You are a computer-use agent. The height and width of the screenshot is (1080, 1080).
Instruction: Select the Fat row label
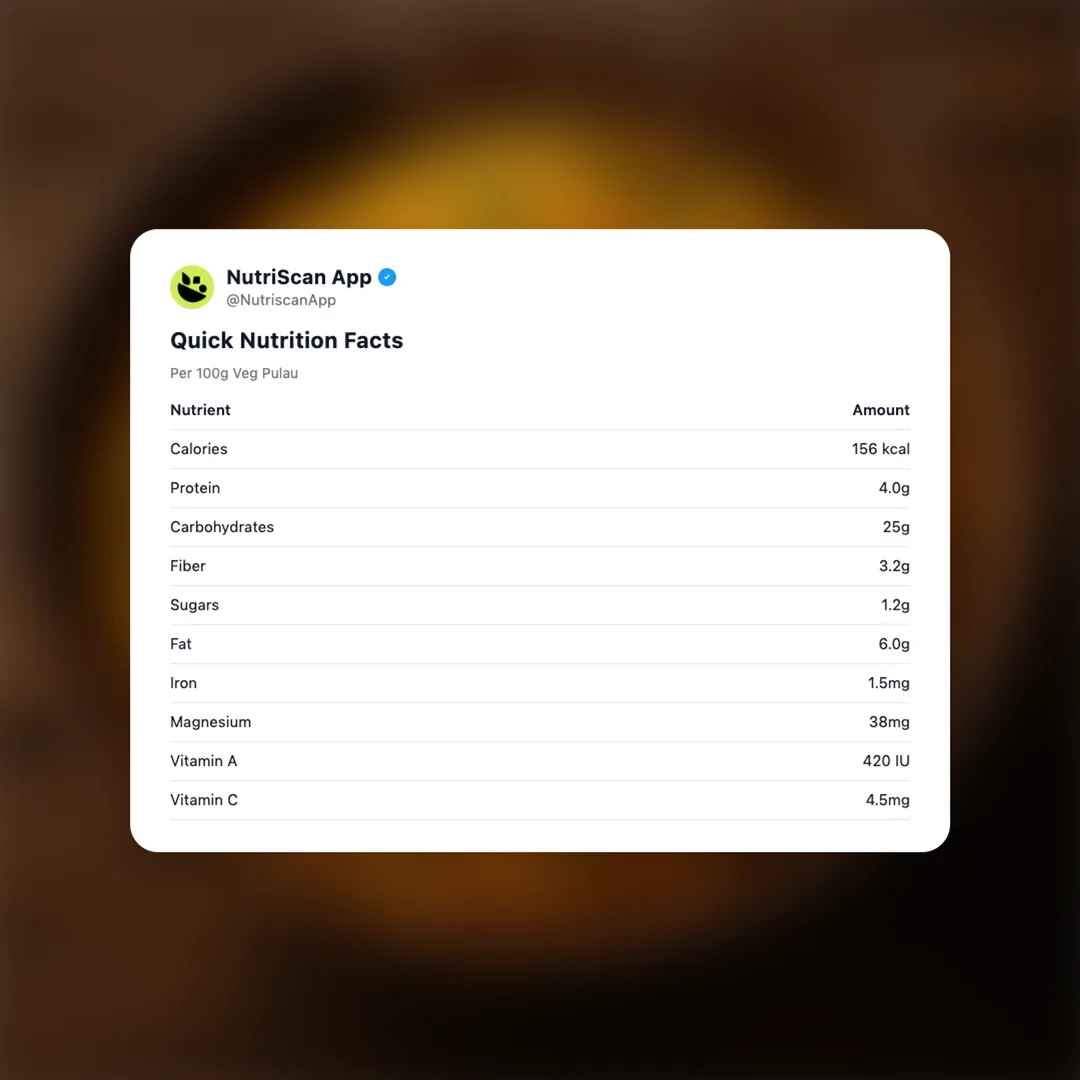coord(181,644)
